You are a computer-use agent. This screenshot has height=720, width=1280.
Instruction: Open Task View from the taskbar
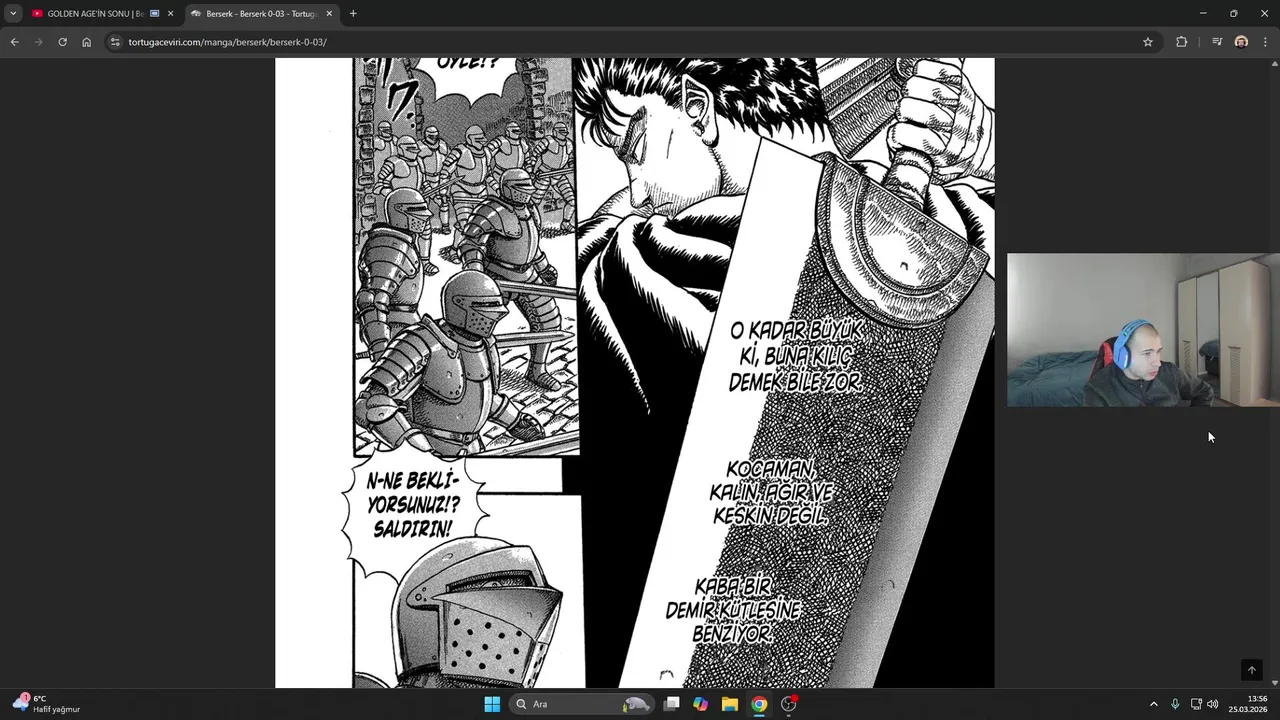[672, 704]
